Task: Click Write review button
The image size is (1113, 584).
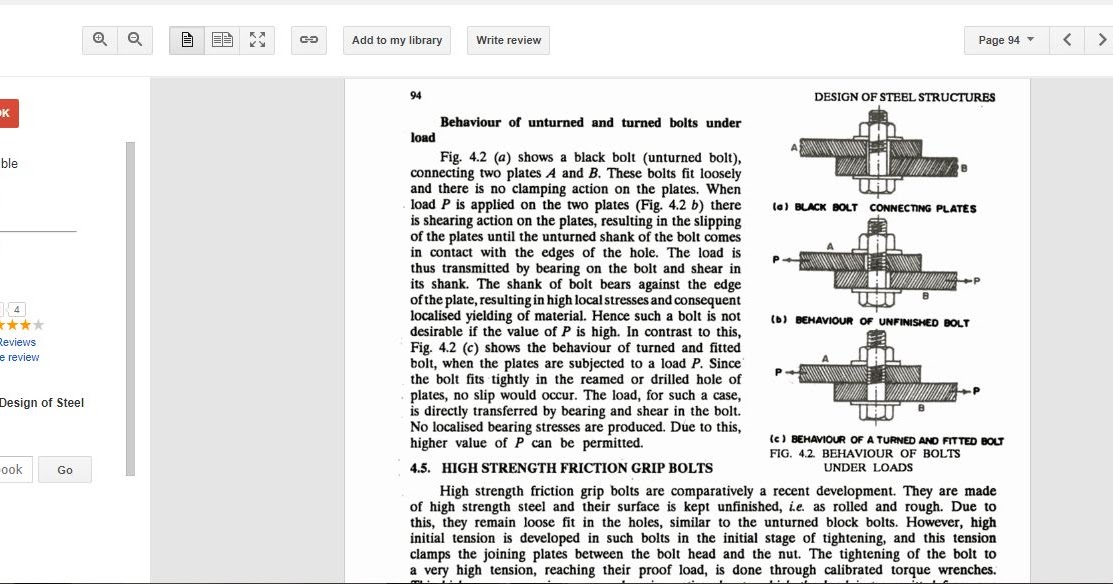Action: (x=508, y=40)
